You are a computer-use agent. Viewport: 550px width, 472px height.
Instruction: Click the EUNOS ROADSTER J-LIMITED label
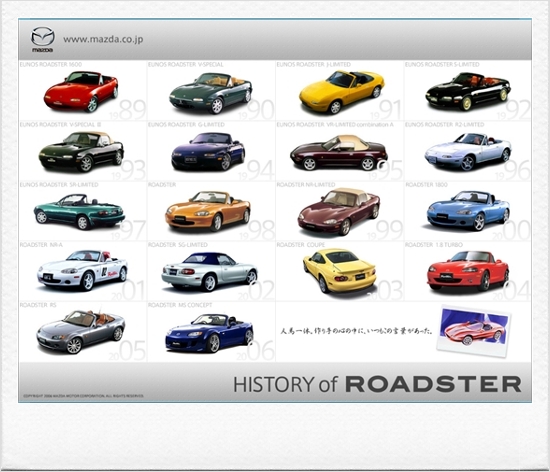pyautogui.click(x=314, y=65)
